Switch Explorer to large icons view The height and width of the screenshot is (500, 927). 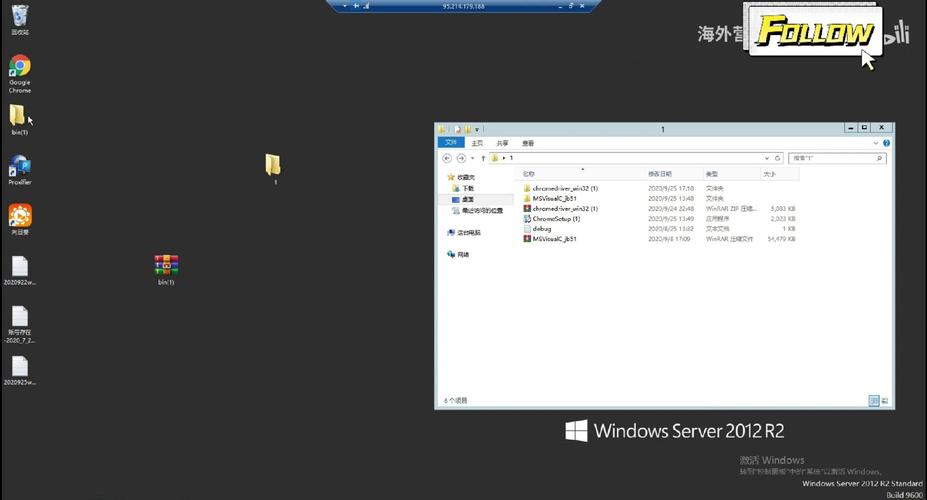885,401
